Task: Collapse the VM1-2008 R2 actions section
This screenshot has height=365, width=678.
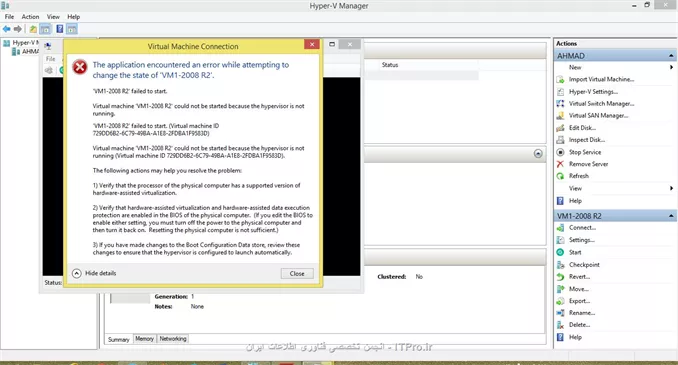Action: [x=671, y=216]
